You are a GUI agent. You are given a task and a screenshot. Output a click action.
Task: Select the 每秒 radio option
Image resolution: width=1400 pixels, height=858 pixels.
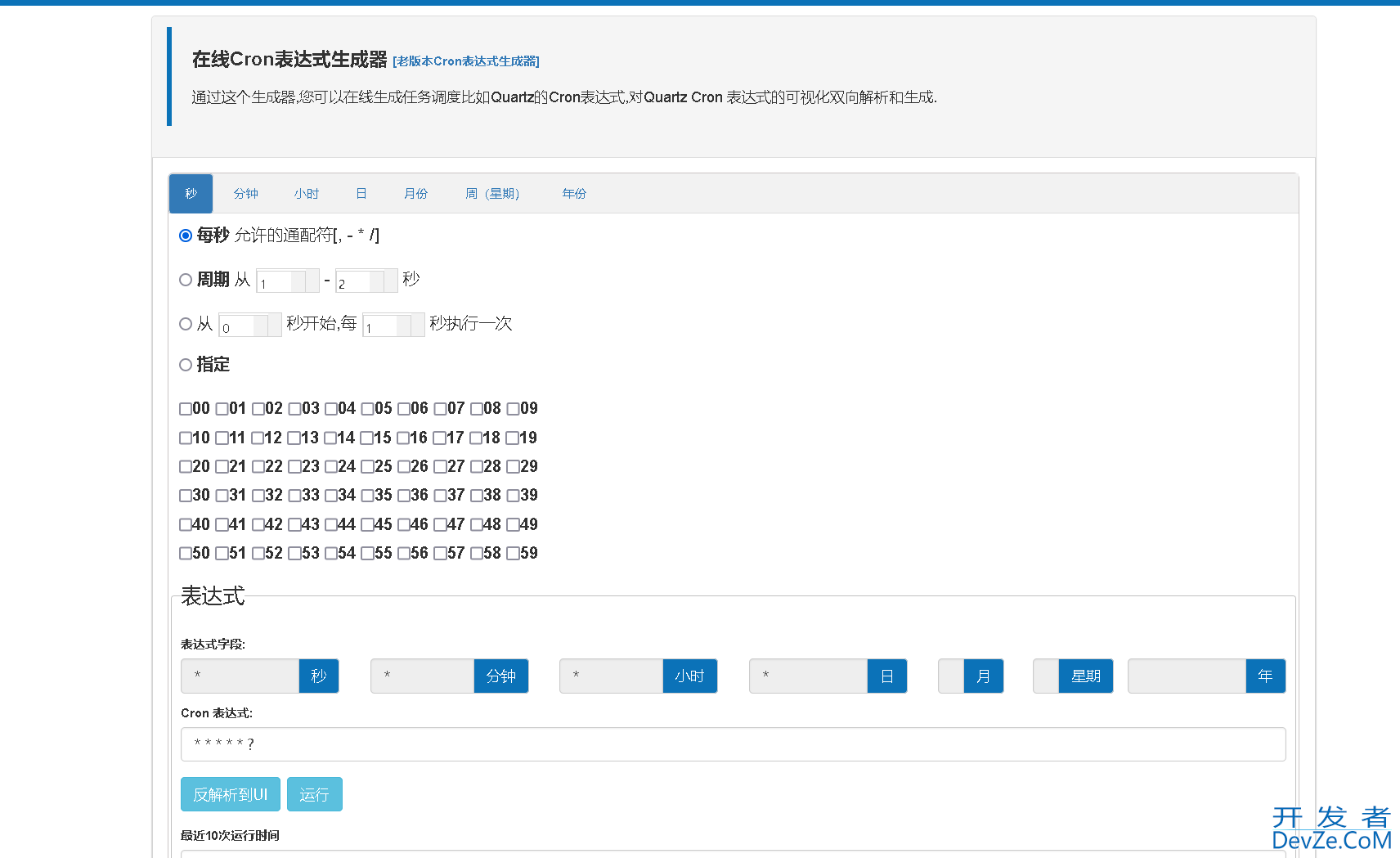click(x=186, y=236)
